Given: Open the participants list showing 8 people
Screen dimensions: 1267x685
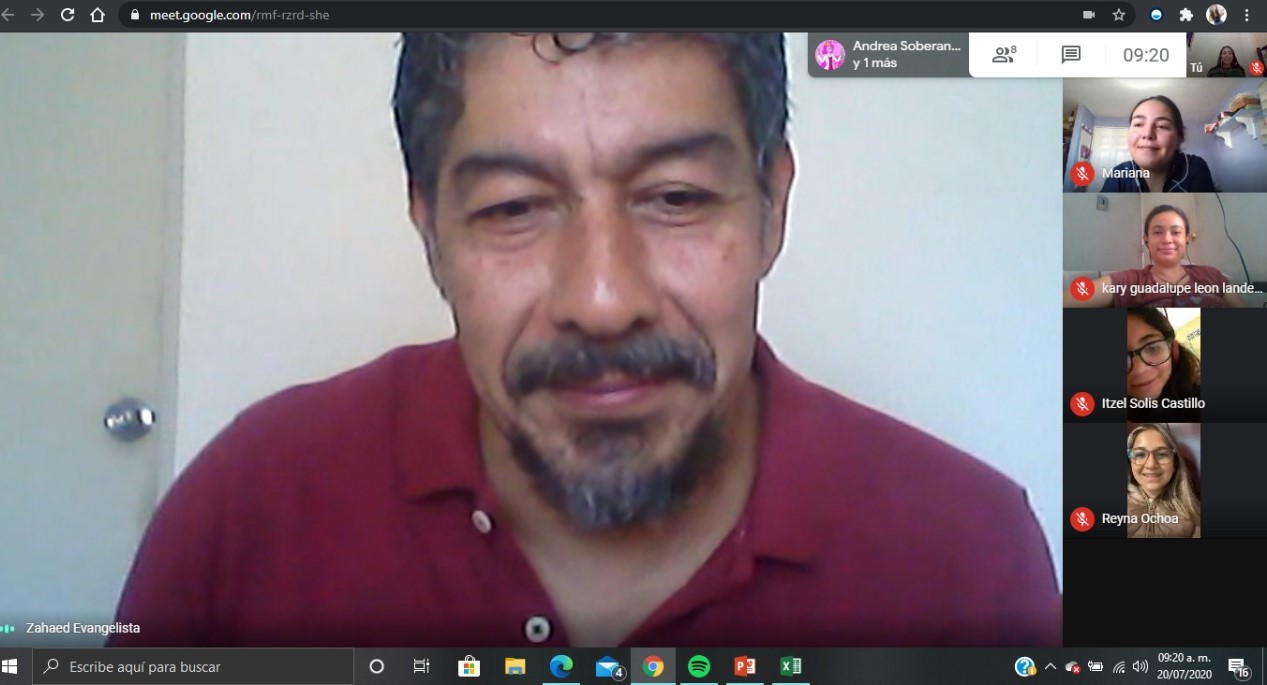Looking at the screenshot, I should pos(1004,55).
